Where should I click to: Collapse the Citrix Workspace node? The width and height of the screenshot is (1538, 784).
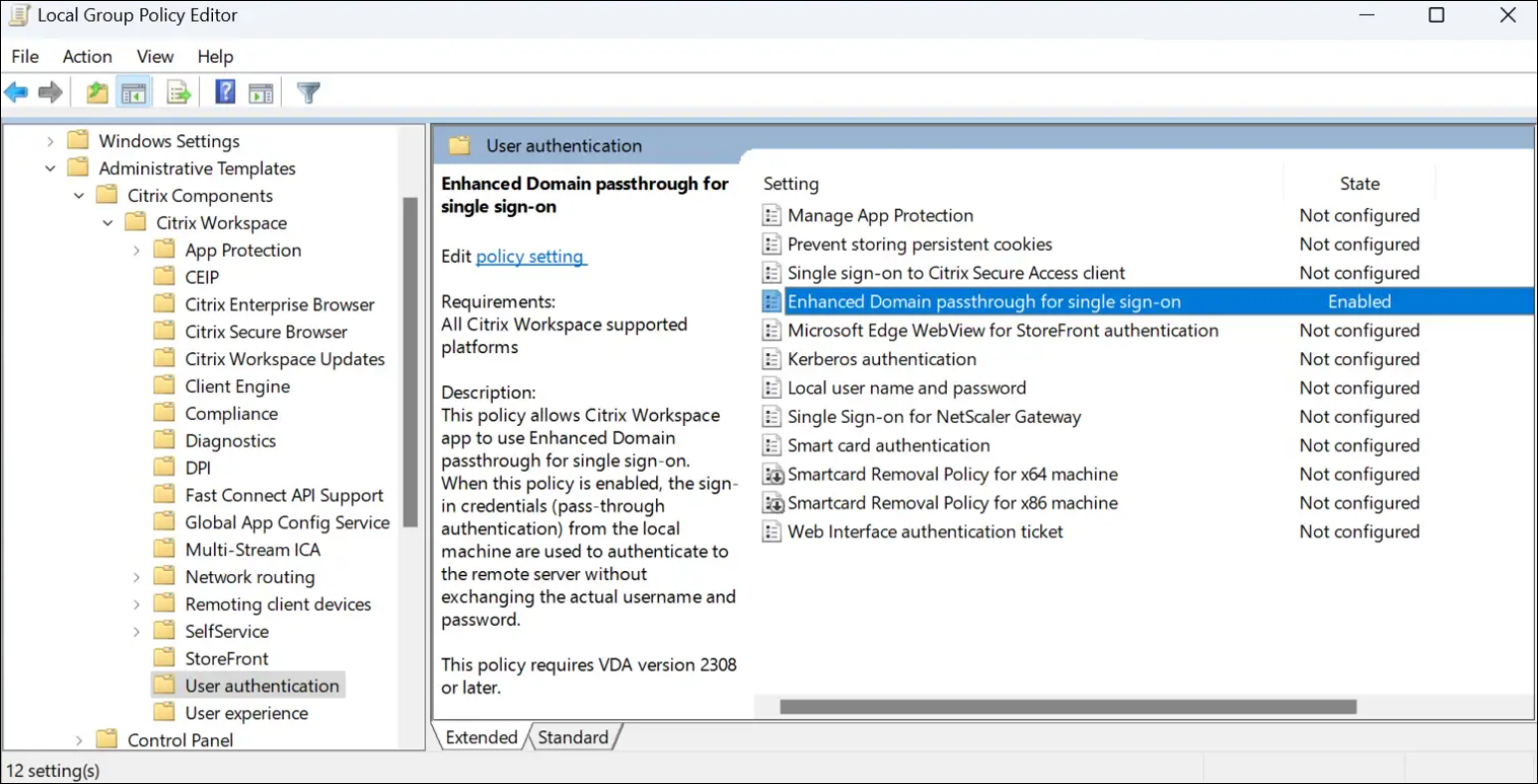click(108, 223)
